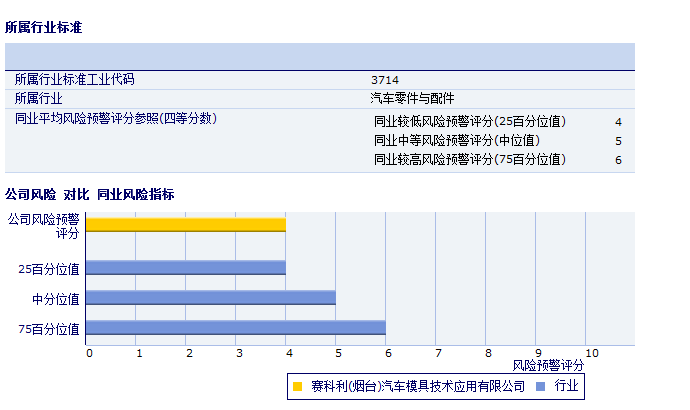The image size is (690, 410).
Task: Click the 同业平均风险预警评分参照 label
Action: point(116,118)
